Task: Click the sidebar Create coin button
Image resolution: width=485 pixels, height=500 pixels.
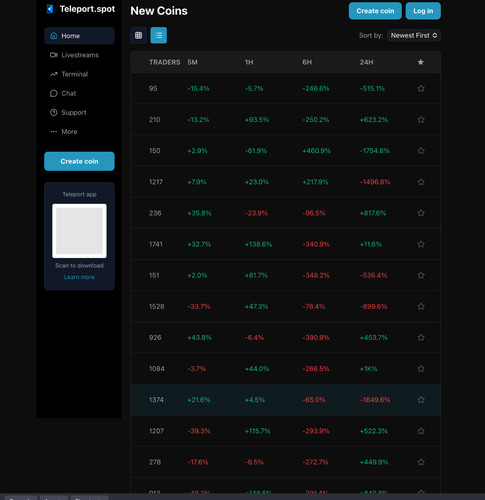Action: point(79,161)
